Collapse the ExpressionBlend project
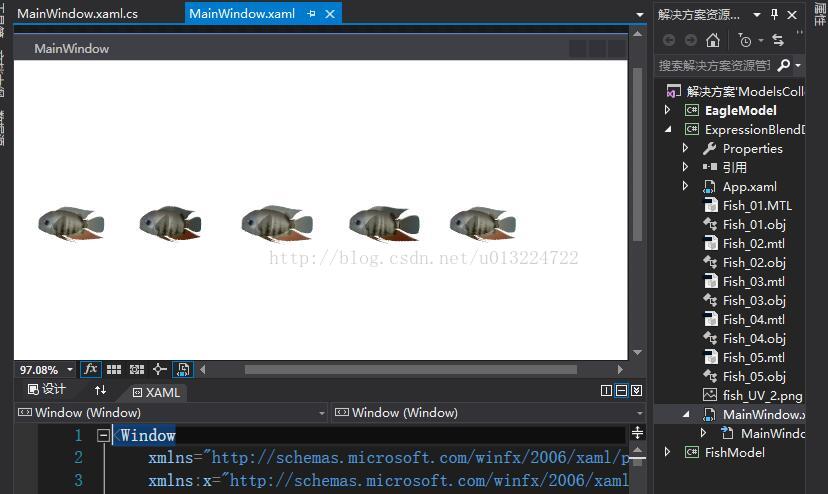 668,129
